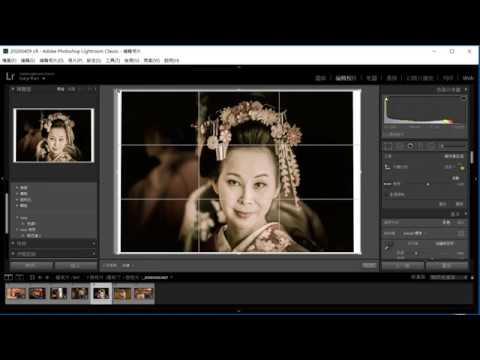Click Done below the photo
Screen dimensions: 480x360
tap(369, 265)
